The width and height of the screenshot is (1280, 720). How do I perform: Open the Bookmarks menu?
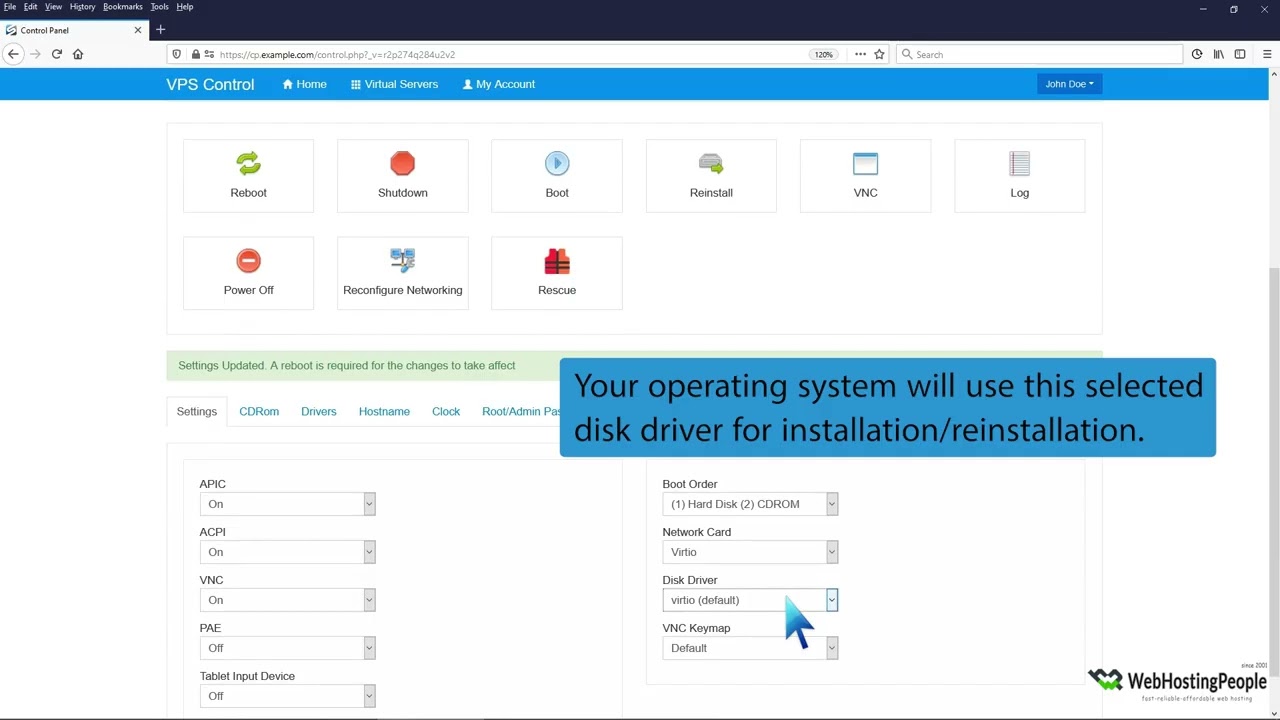click(122, 7)
